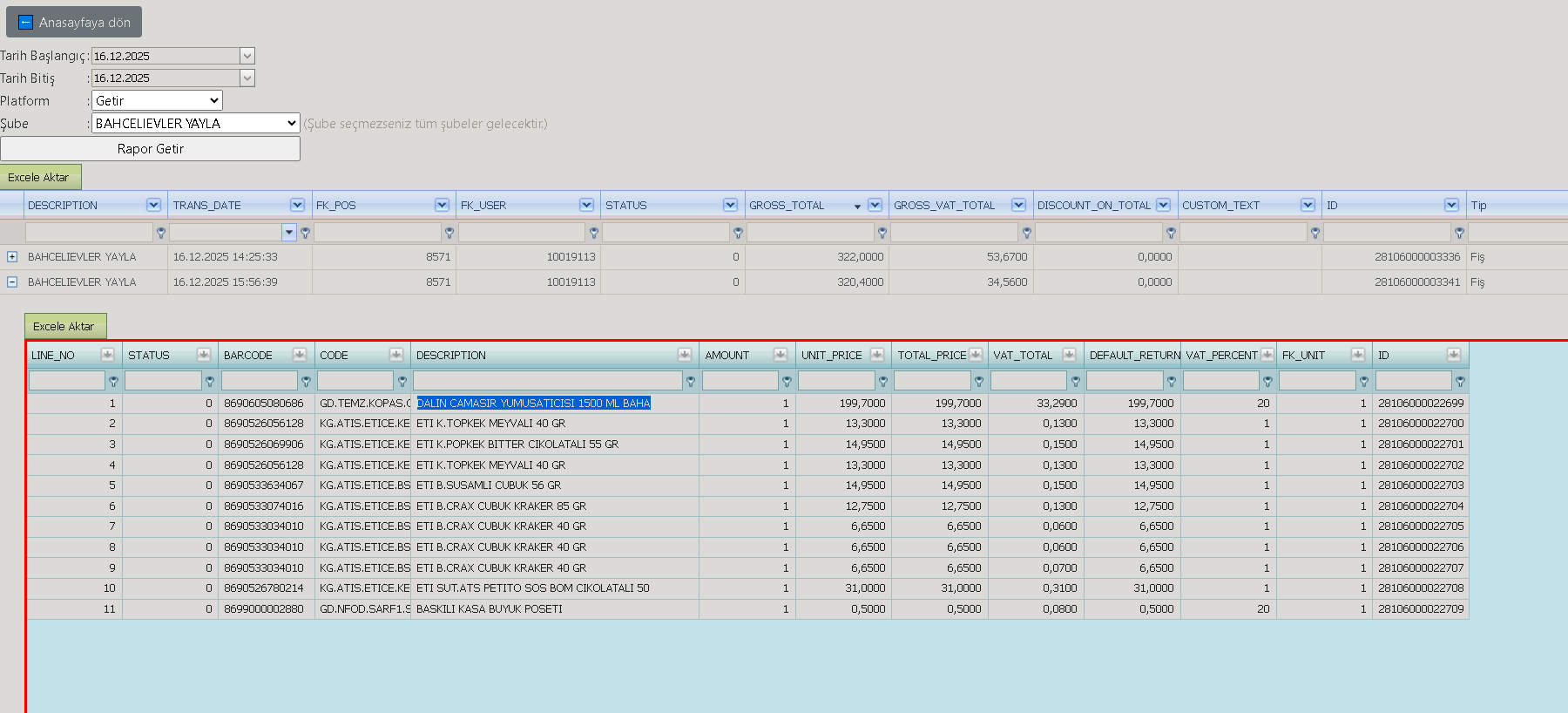Screen dimensions: 1568x713
Task: Click the Rapor Getir button
Action: (150, 149)
